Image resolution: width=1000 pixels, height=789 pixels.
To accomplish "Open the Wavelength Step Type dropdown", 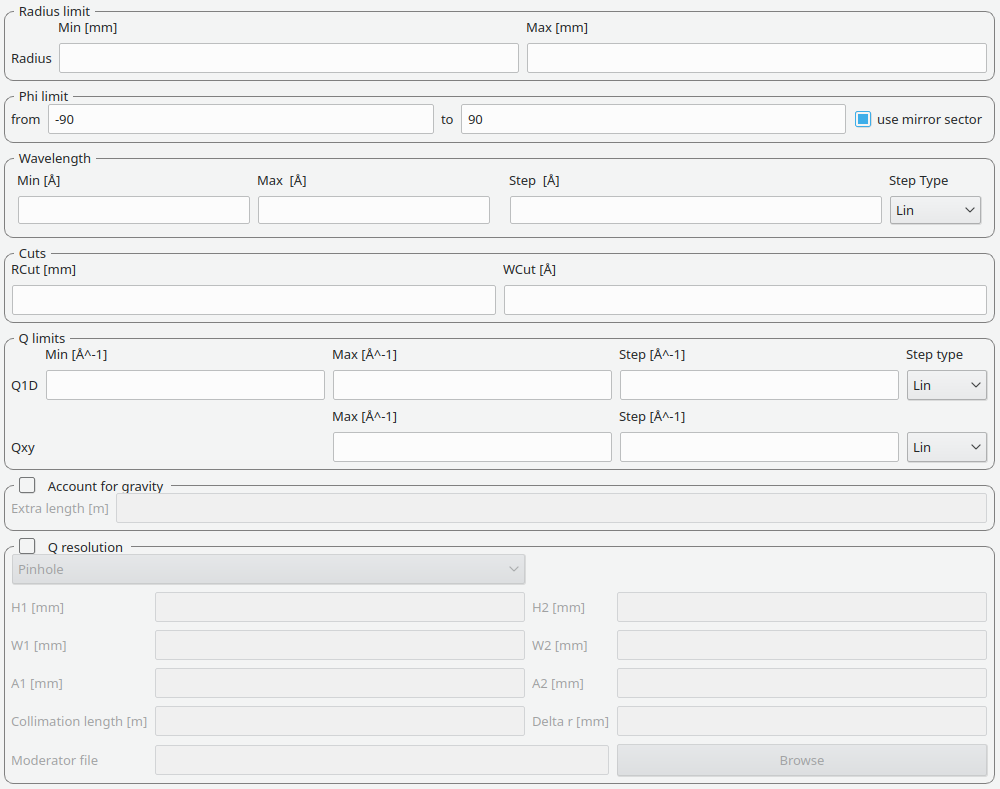I will coord(935,210).
